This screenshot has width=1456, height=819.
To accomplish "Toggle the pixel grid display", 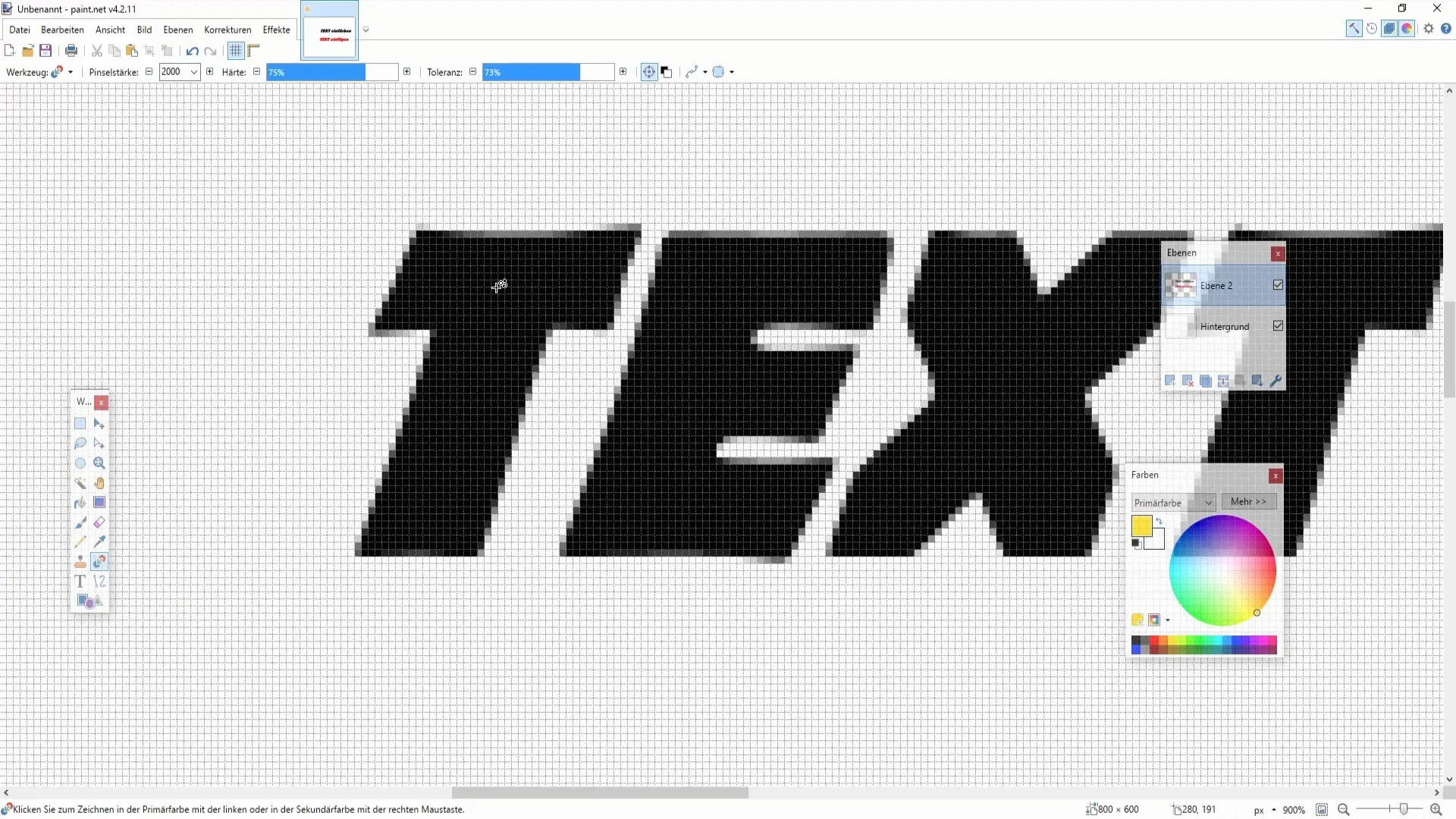I will 236,51.
